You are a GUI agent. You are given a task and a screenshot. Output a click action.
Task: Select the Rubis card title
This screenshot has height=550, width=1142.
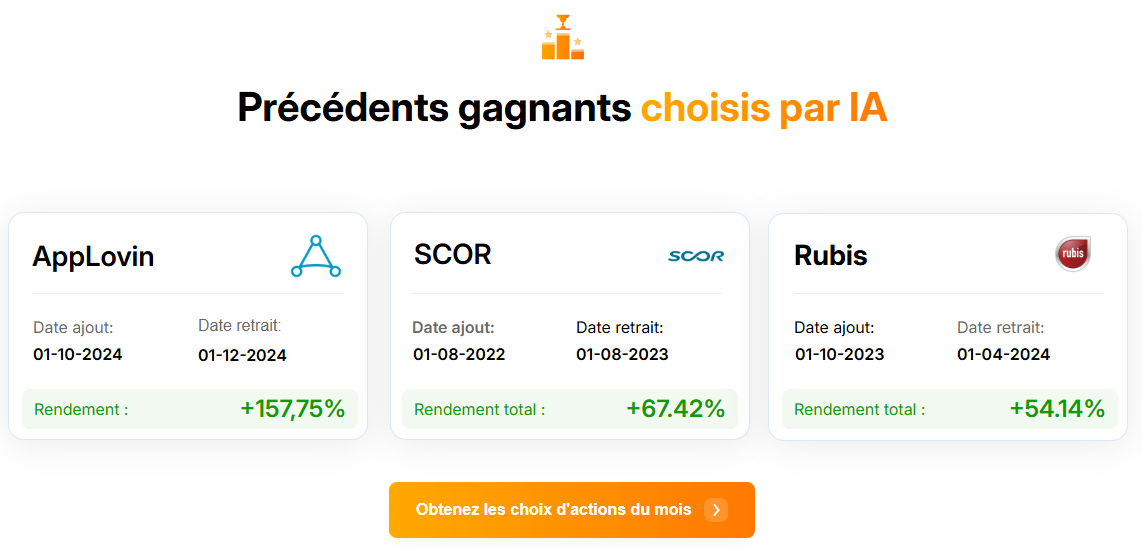(831, 256)
